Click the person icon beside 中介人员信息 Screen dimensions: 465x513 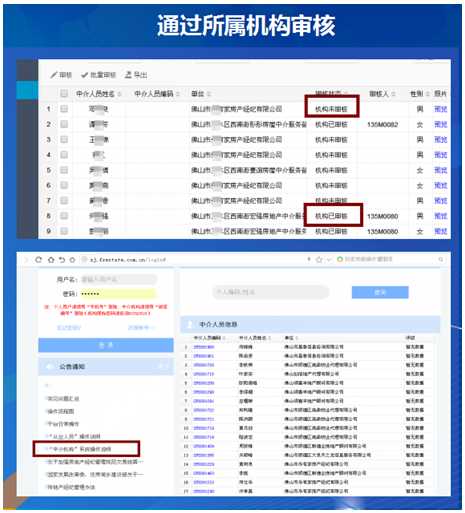(190, 324)
